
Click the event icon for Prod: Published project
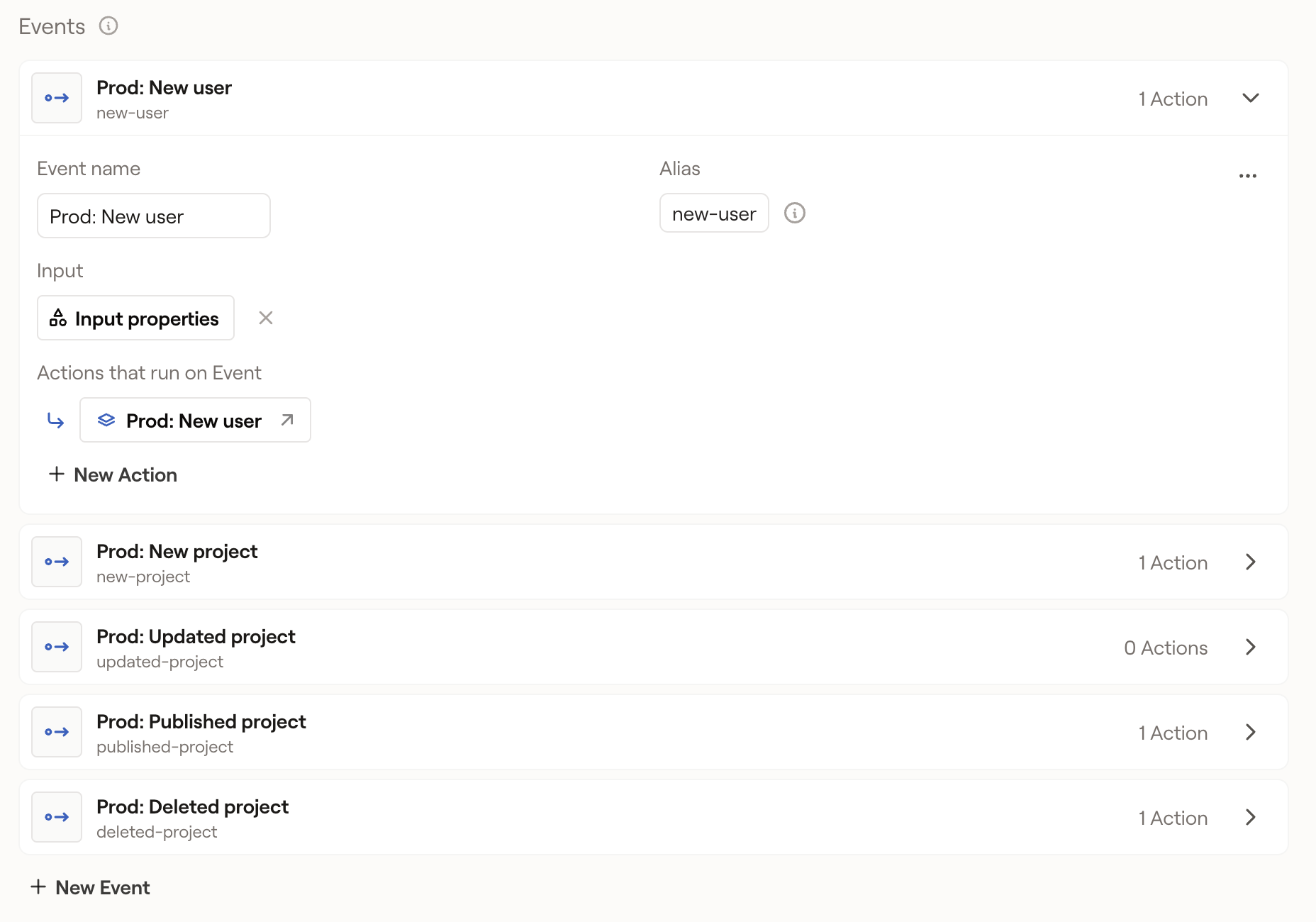(57, 732)
